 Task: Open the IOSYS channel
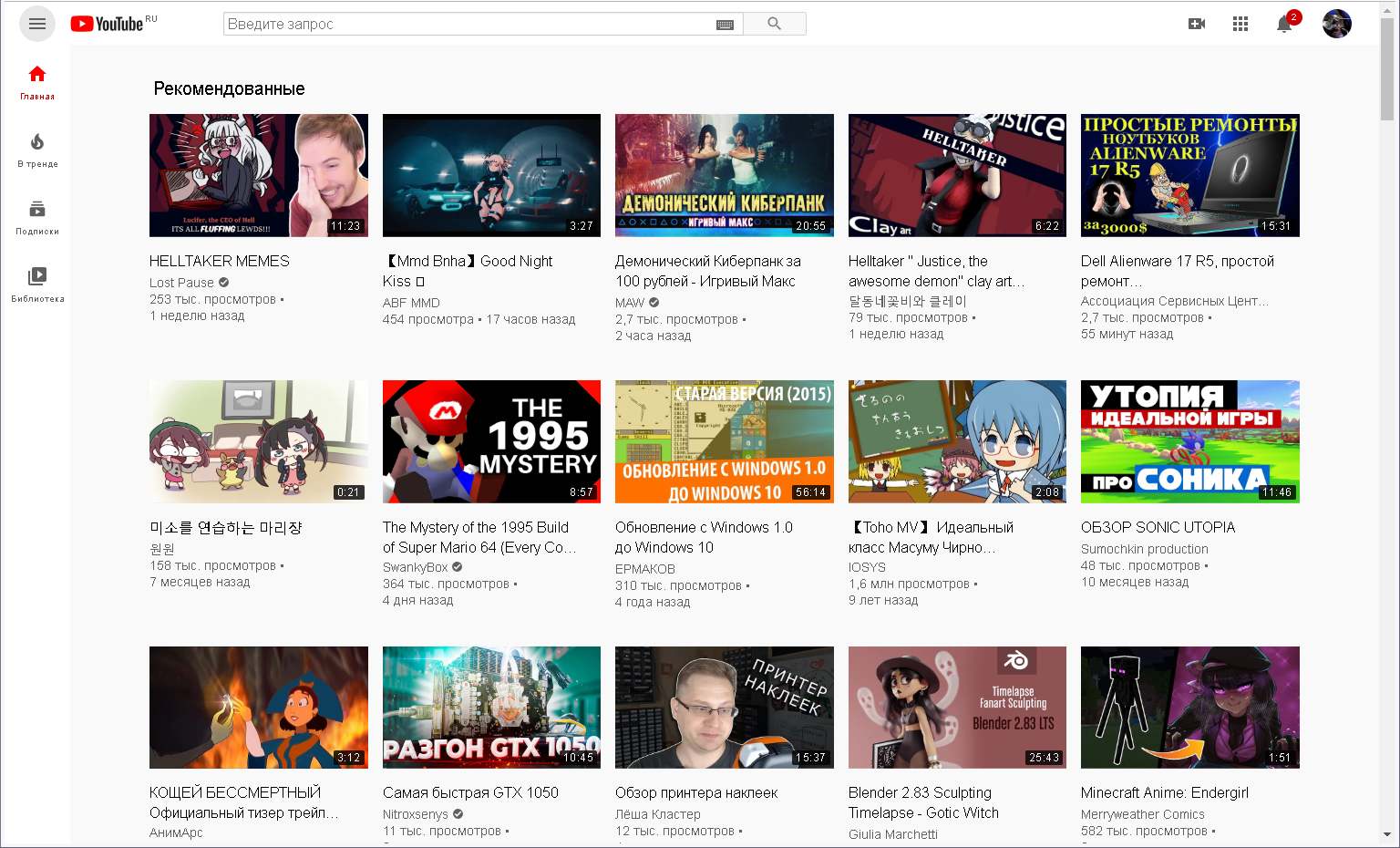click(x=867, y=567)
